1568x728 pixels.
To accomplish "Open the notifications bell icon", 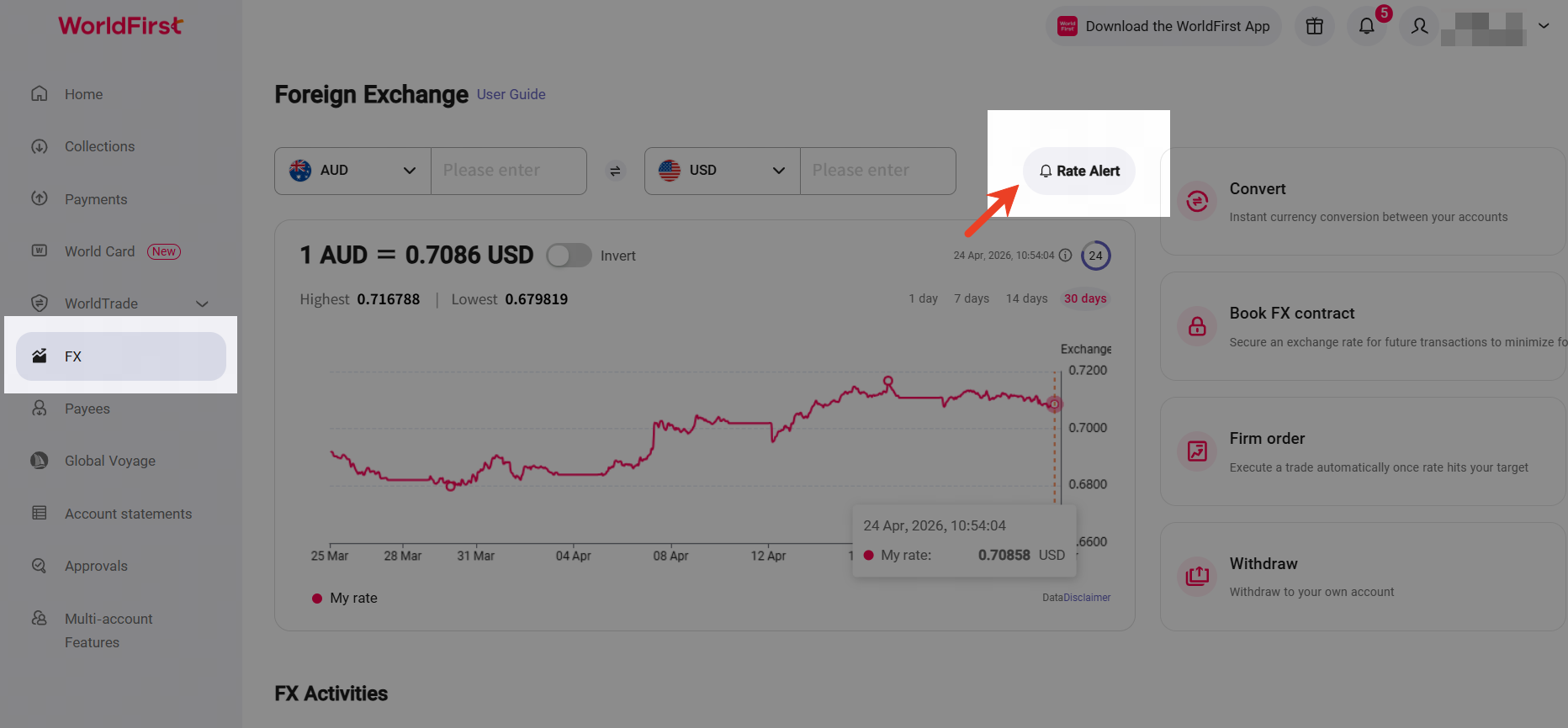I will pyautogui.click(x=1367, y=26).
